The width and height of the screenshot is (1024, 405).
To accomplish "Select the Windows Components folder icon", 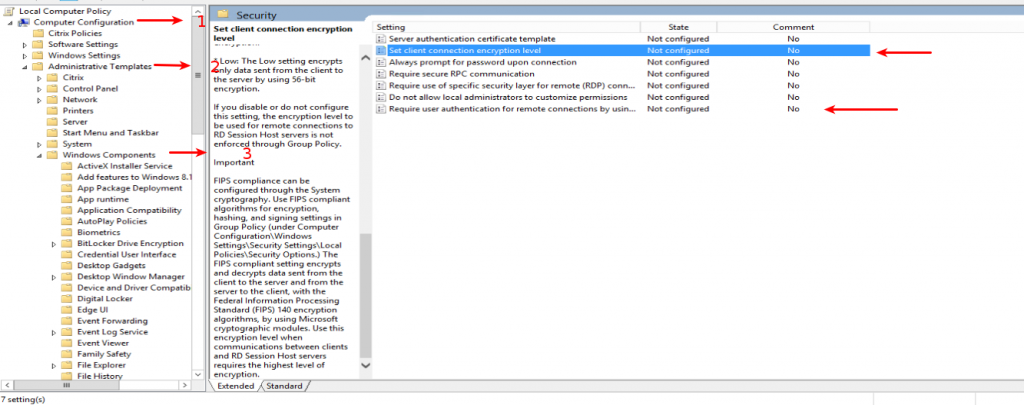I will pos(53,155).
